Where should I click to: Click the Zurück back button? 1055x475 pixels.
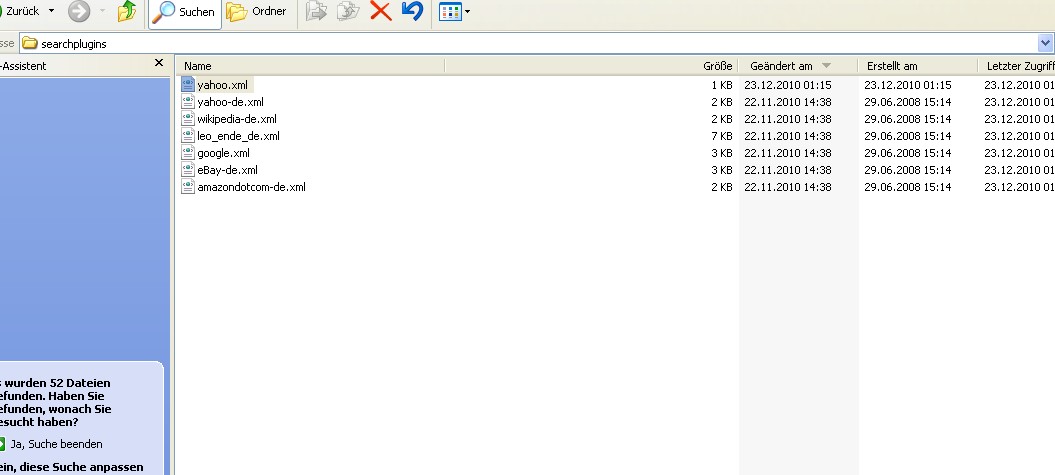tap(20, 11)
